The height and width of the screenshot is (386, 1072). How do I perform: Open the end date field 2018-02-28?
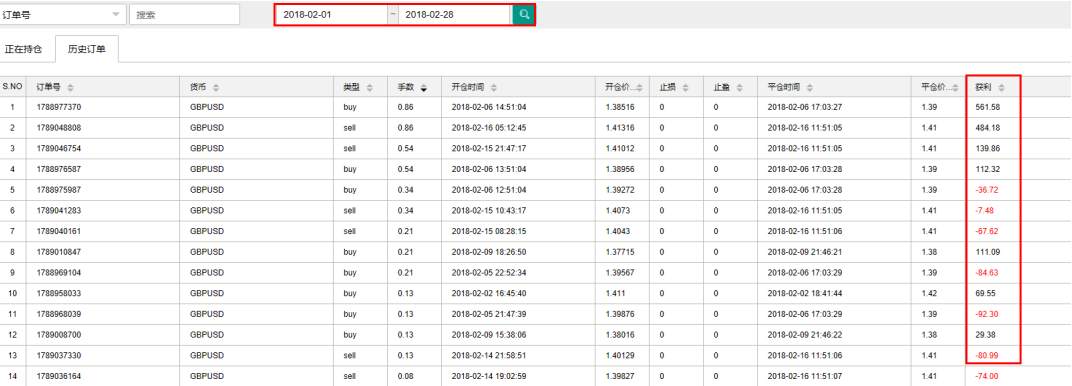[455, 14]
